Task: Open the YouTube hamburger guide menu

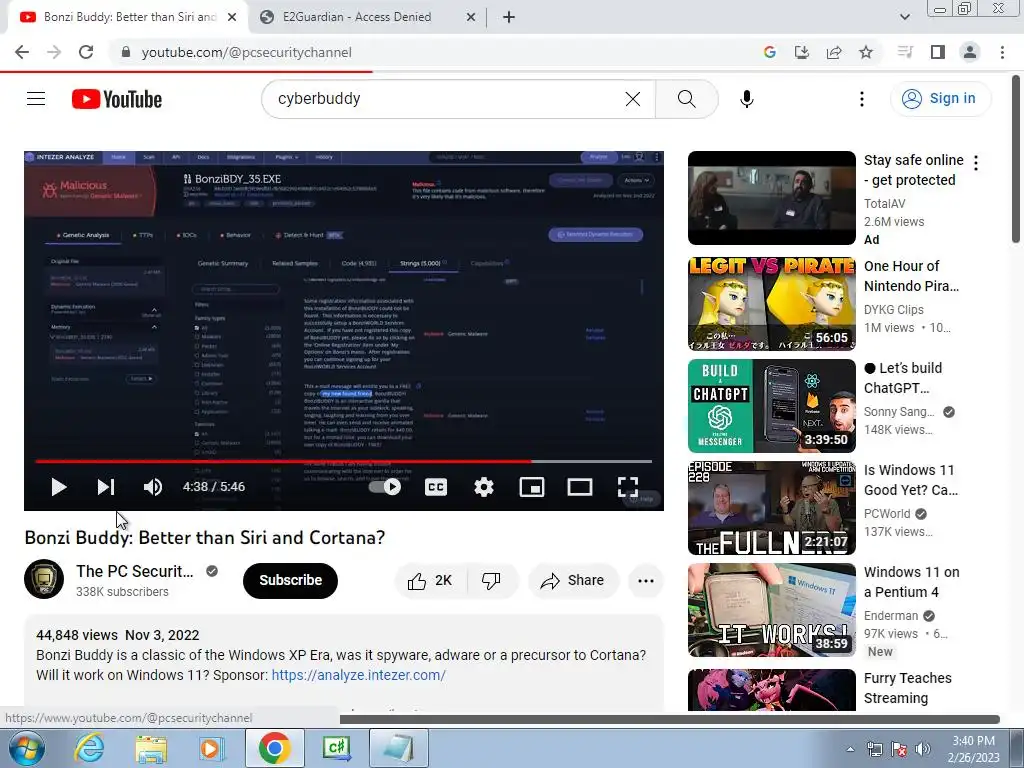Action: [36, 99]
